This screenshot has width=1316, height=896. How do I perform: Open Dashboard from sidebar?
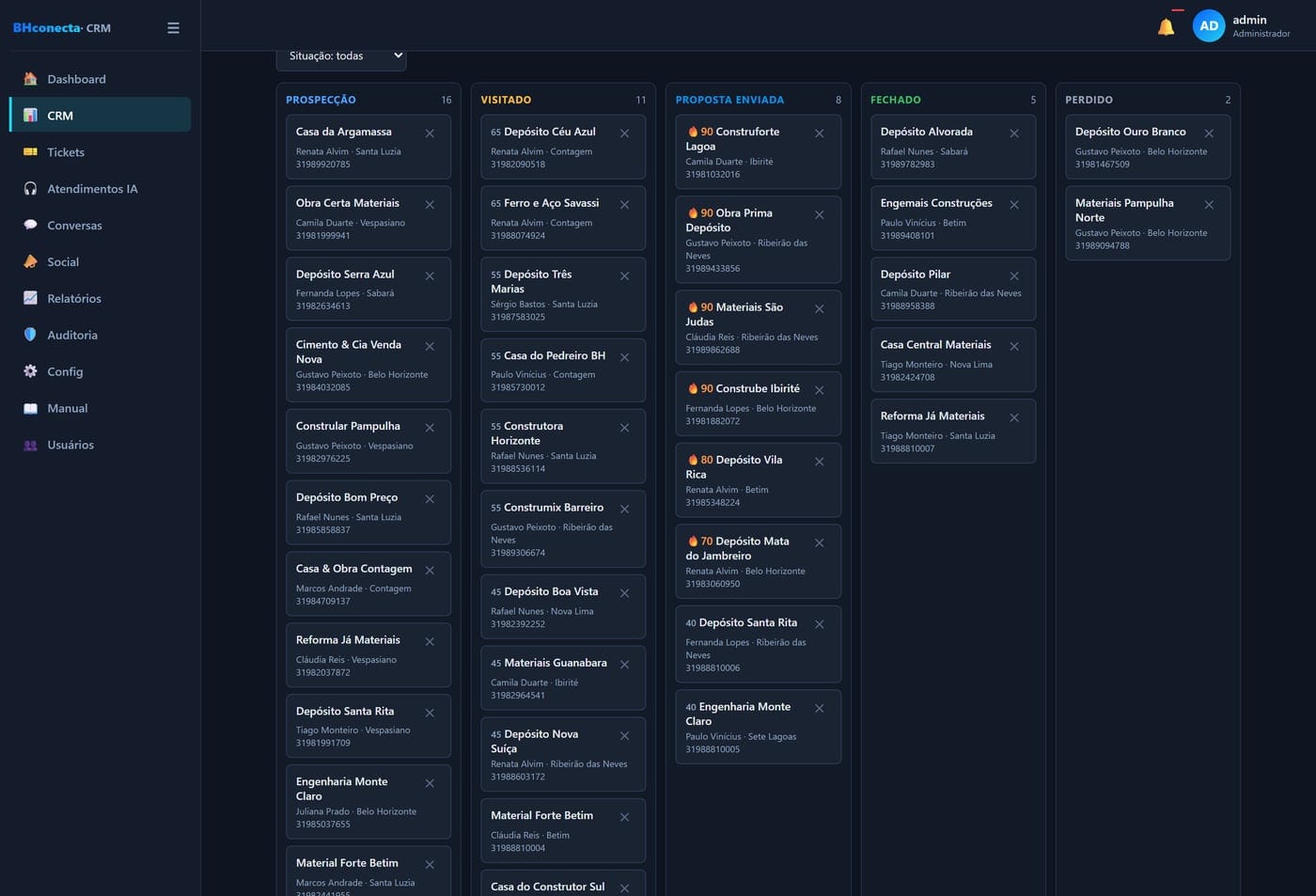(x=100, y=79)
